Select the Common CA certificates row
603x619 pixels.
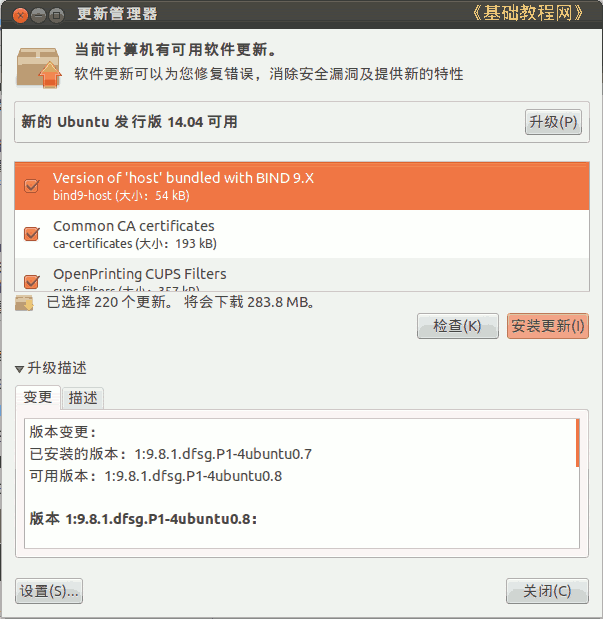coord(302,234)
